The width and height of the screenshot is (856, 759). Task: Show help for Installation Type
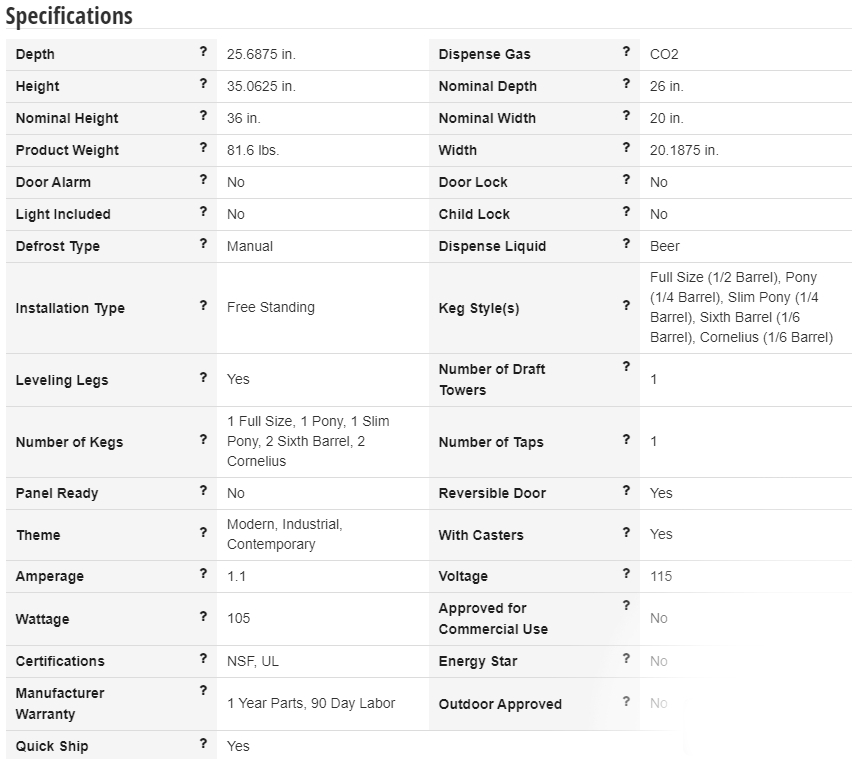(203, 305)
